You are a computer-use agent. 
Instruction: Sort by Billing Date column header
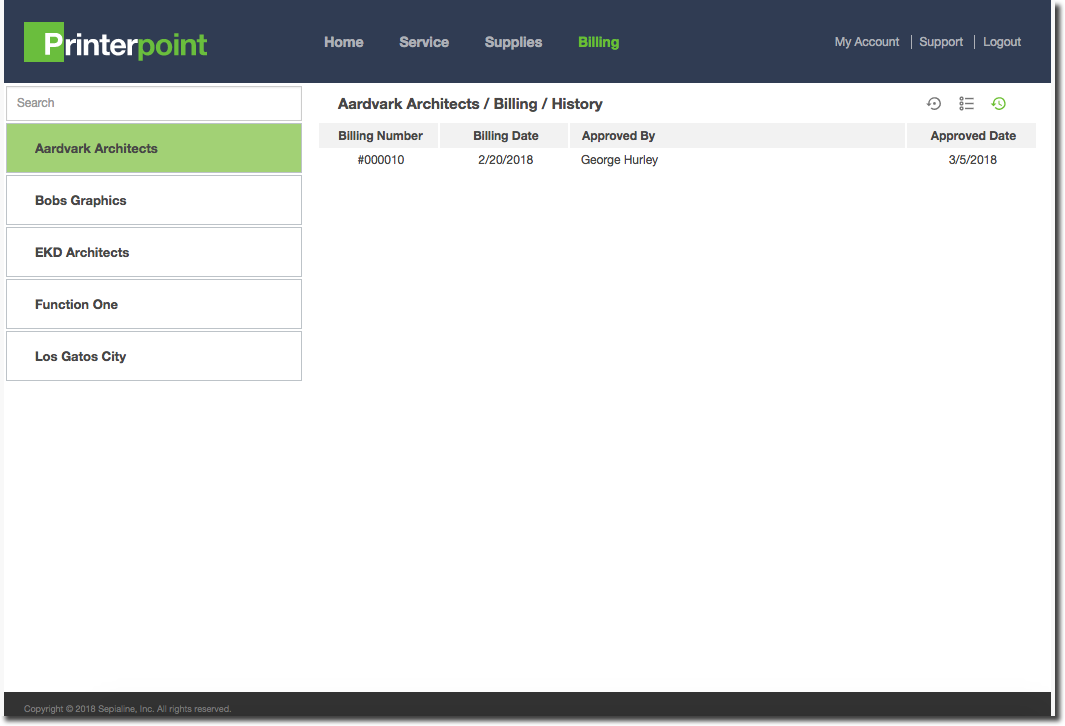pos(505,136)
